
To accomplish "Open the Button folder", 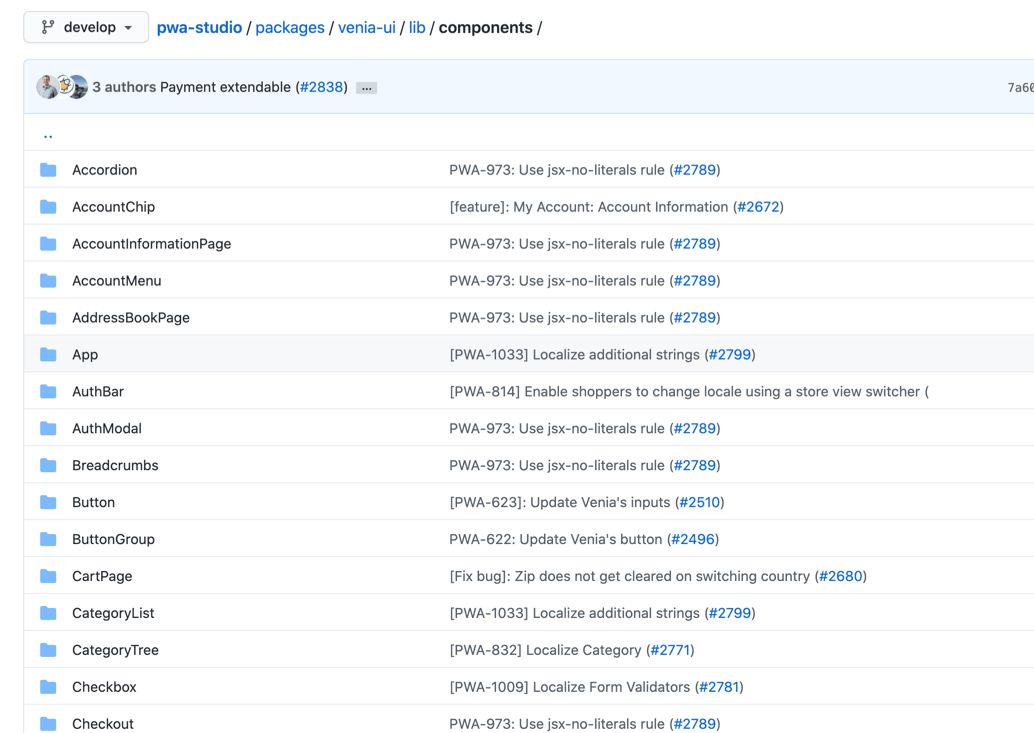I will (94, 502).
